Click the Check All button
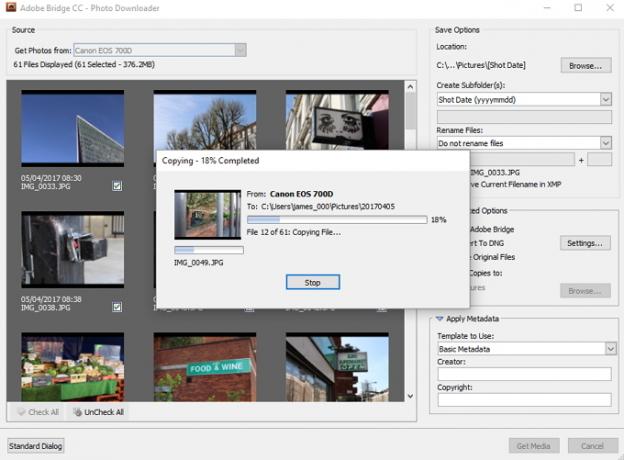 click(x=39, y=412)
